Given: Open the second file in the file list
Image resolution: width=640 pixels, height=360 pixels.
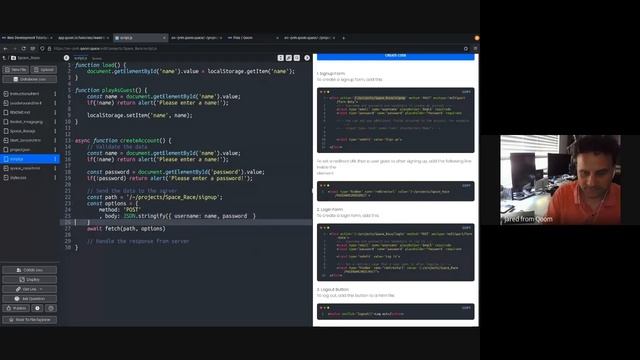Looking at the screenshot, I should [27, 103].
